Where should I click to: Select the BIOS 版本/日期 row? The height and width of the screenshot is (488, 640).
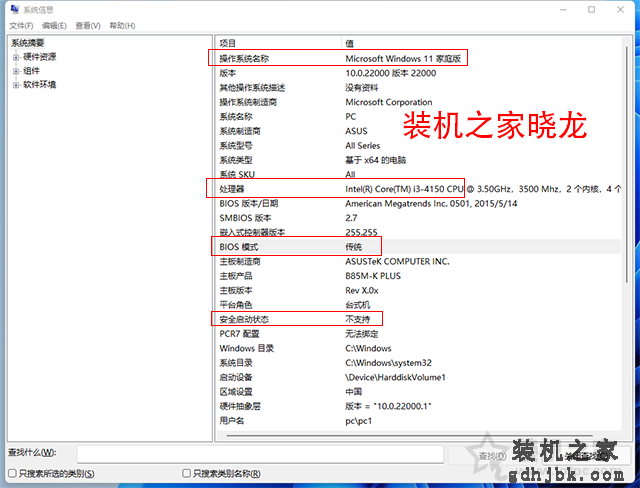coord(418,203)
